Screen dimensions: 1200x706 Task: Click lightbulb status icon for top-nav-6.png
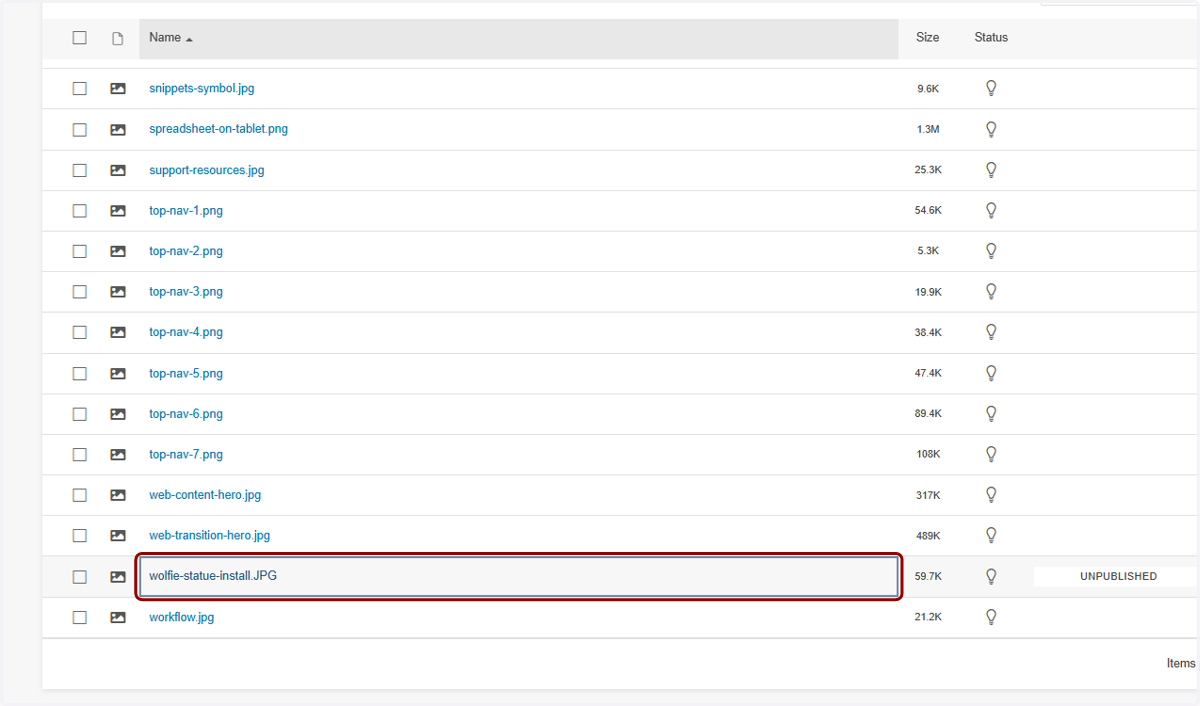click(x=991, y=413)
